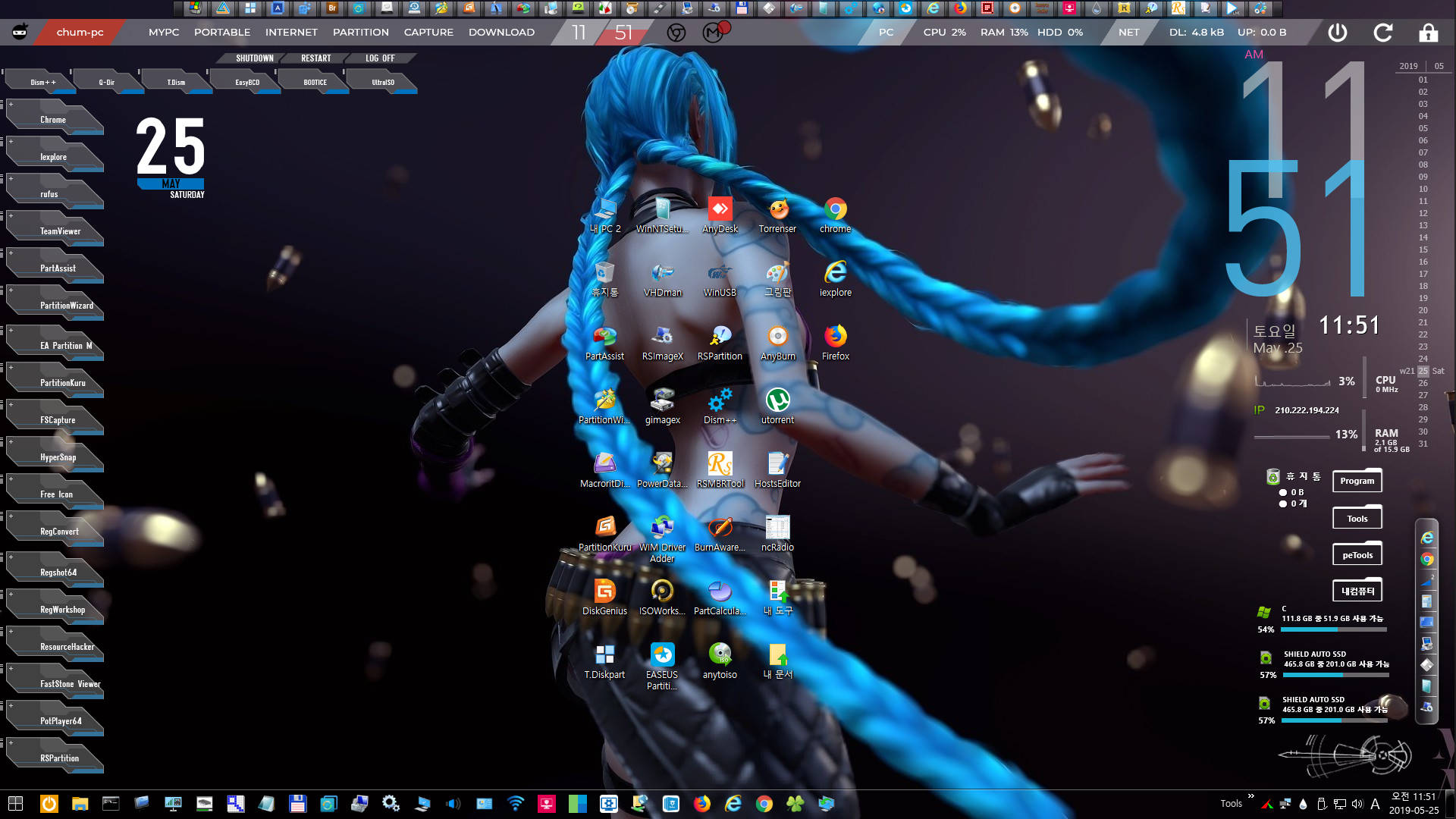Open the chrome desktop shortcut
Image resolution: width=1456 pixels, height=819 pixels.
pos(835,215)
